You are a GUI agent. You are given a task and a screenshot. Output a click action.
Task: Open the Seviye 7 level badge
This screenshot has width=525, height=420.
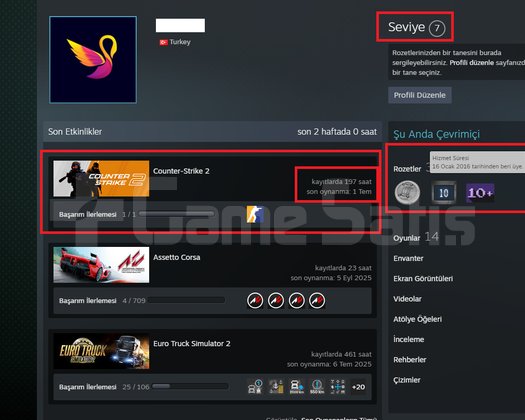416,27
